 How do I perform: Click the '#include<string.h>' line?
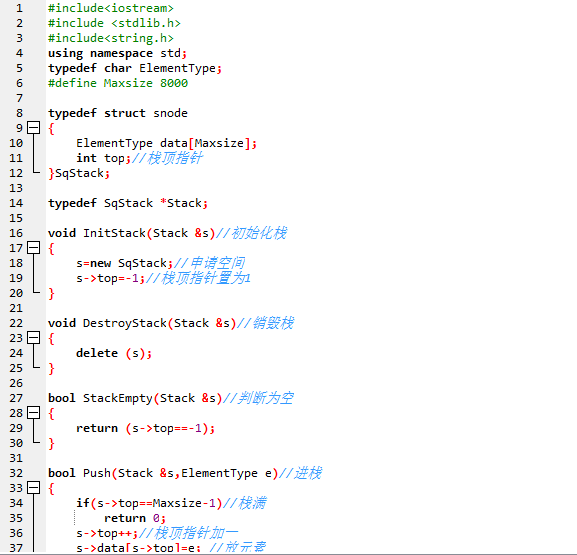[x=111, y=38]
